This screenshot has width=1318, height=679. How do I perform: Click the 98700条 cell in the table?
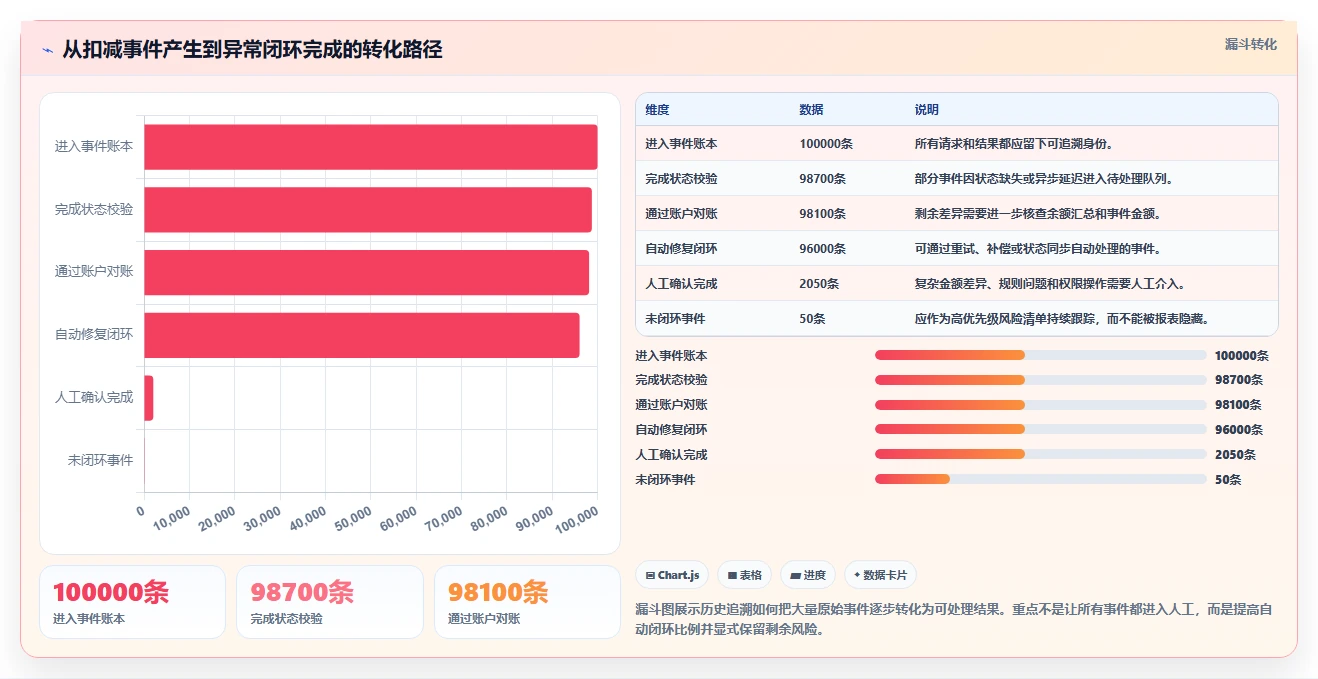coord(822,179)
